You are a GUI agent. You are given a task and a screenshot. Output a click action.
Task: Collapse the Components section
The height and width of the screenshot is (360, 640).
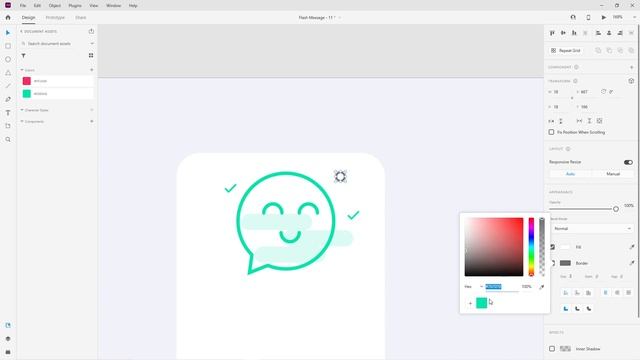tap(22, 122)
